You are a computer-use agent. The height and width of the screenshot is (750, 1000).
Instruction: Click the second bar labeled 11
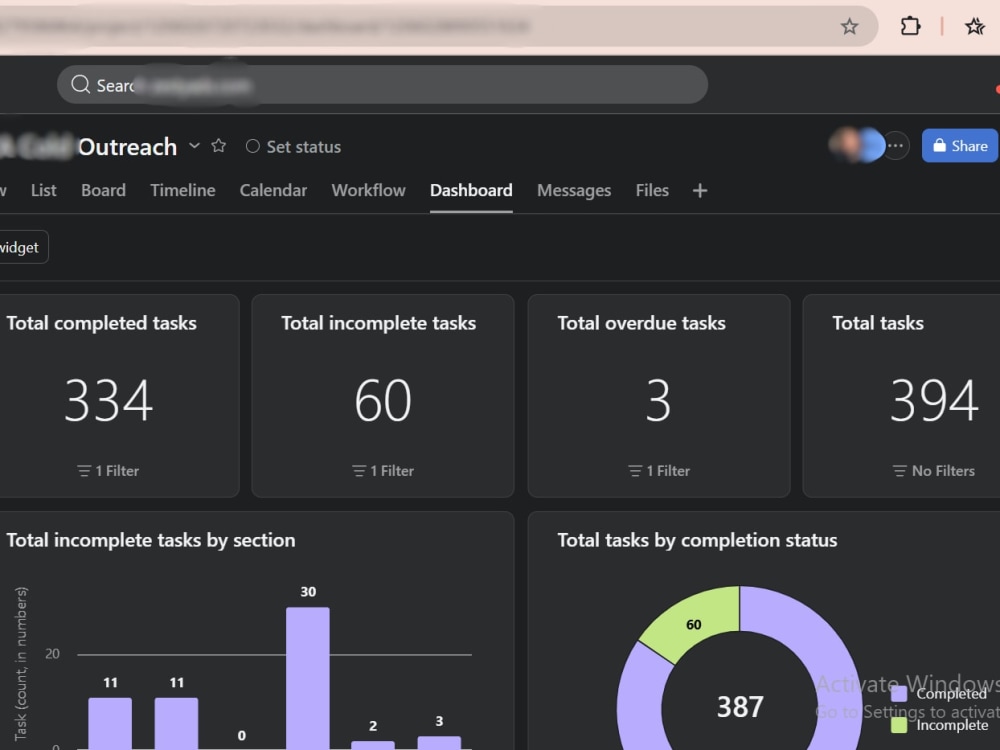coord(177,724)
